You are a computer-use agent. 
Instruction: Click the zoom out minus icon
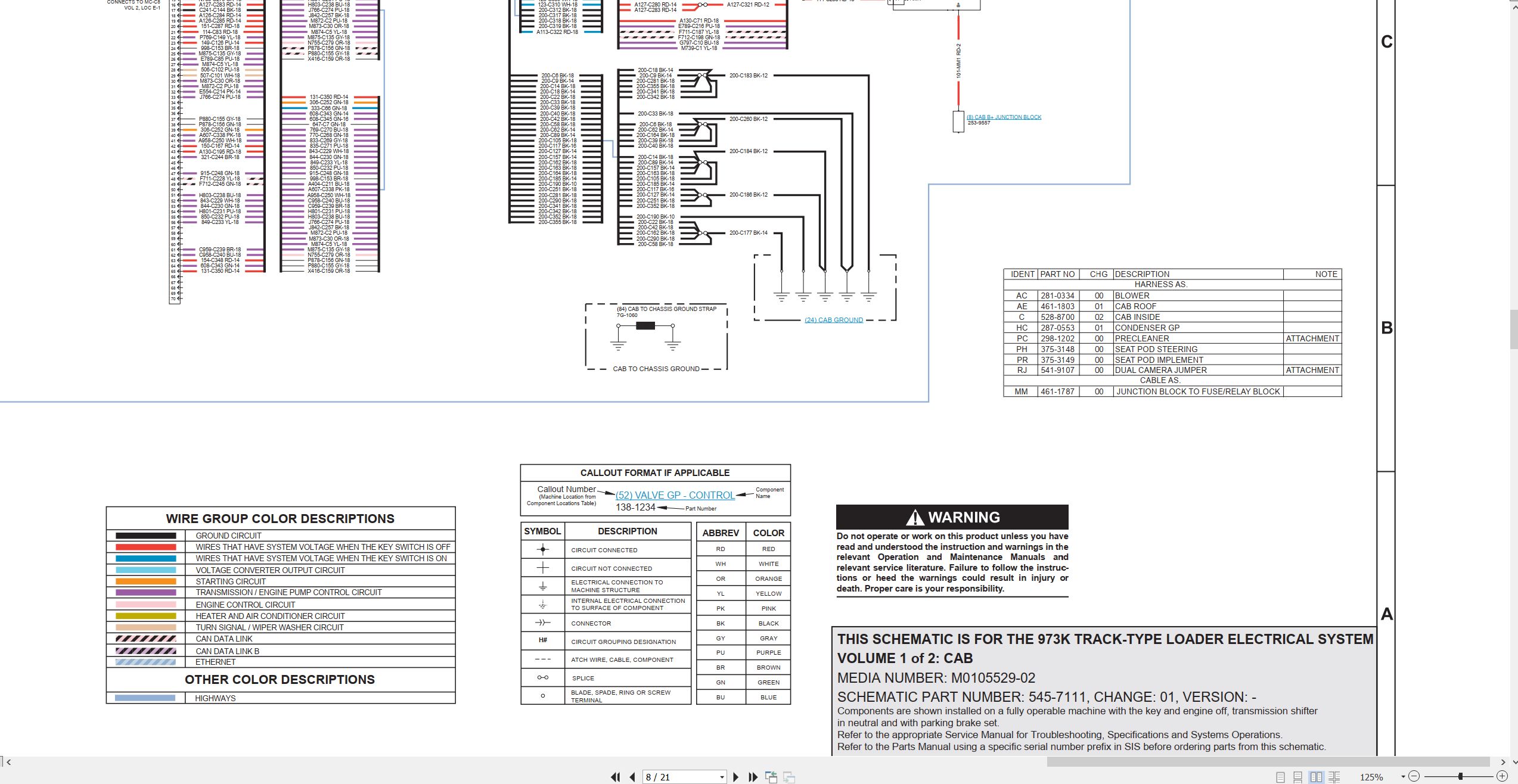(1414, 776)
